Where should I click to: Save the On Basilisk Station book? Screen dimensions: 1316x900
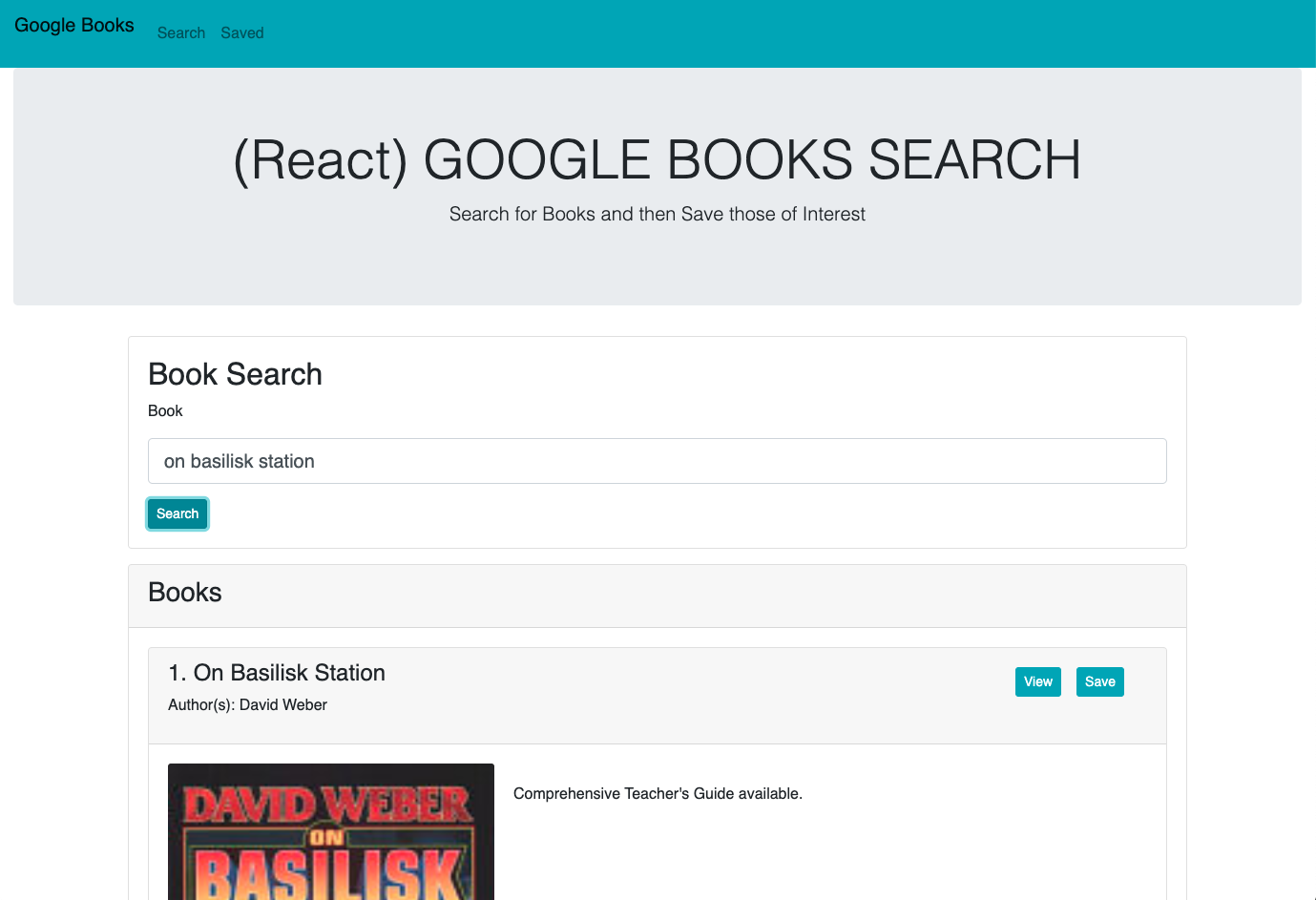(x=1099, y=681)
